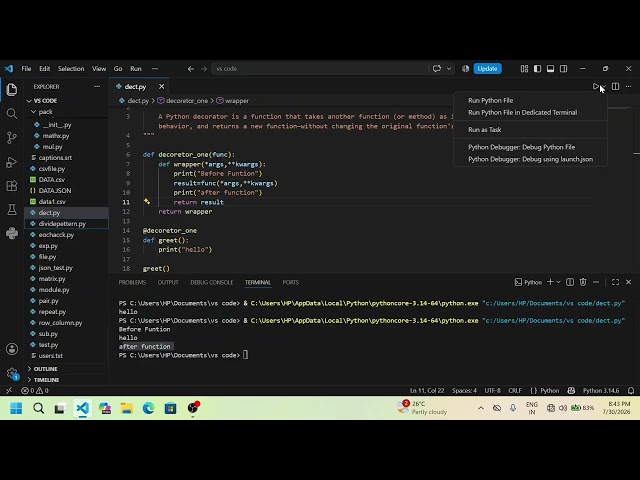Open Copilot status icon in status bar
640x480 pixels.
[x=571, y=391]
